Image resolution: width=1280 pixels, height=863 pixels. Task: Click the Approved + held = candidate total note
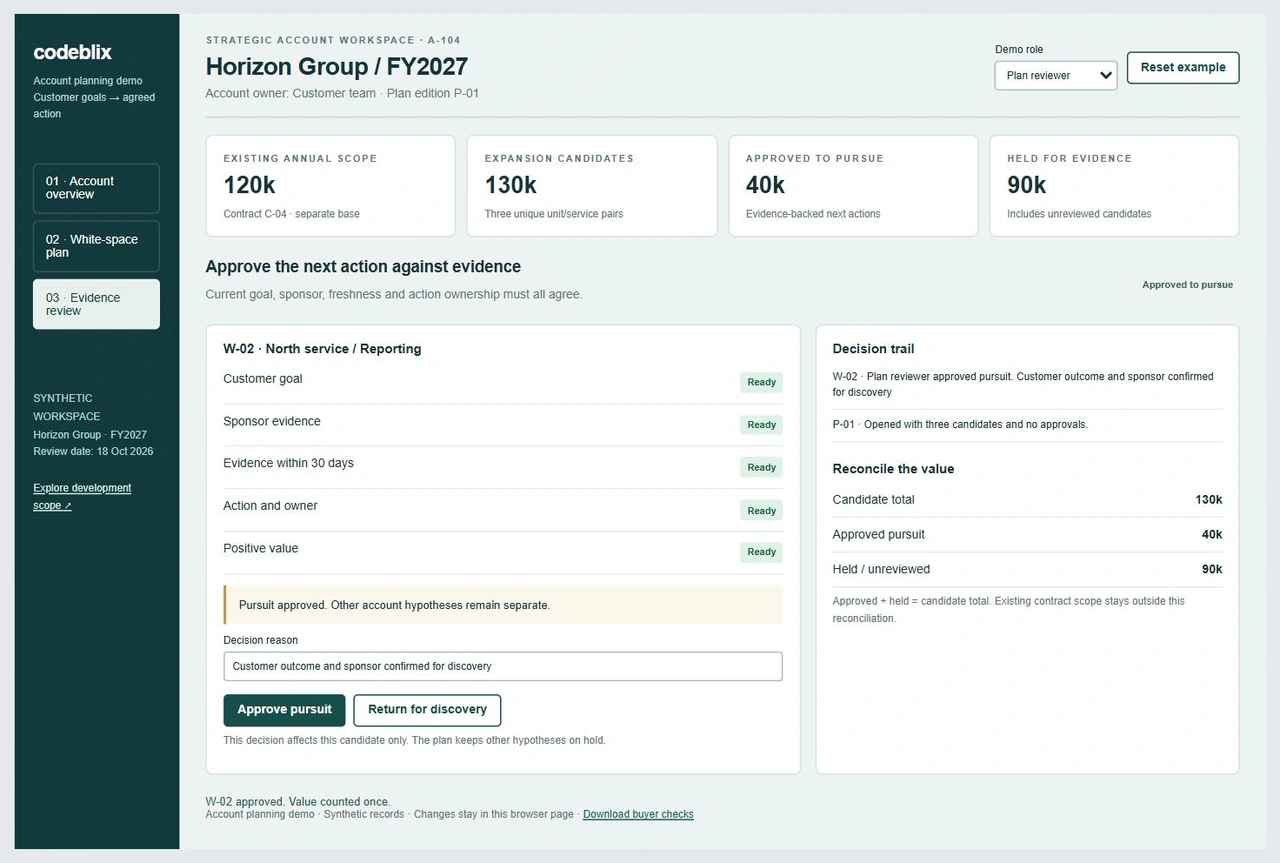(x=1008, y=610)
